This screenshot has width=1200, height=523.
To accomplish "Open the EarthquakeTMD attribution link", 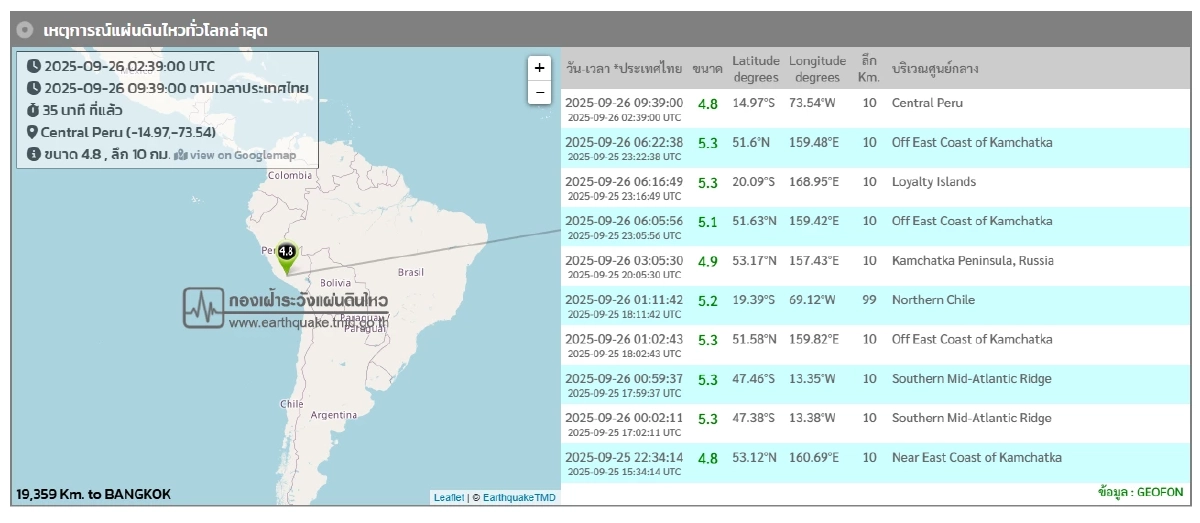I will 519,497.
